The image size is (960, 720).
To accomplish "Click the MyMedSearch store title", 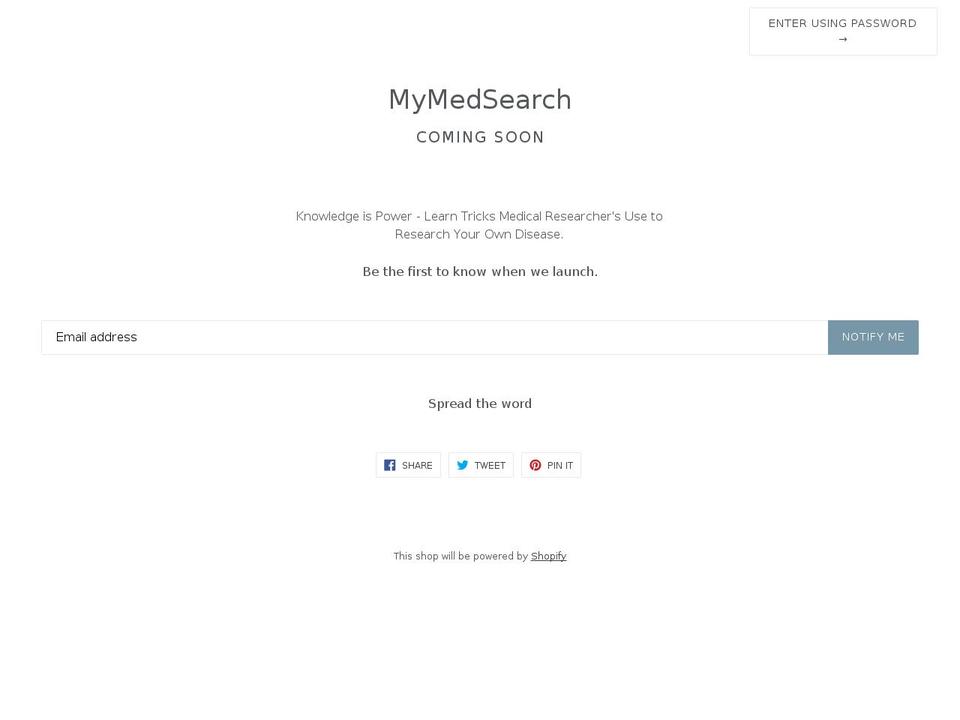I will tap(480, 100).
